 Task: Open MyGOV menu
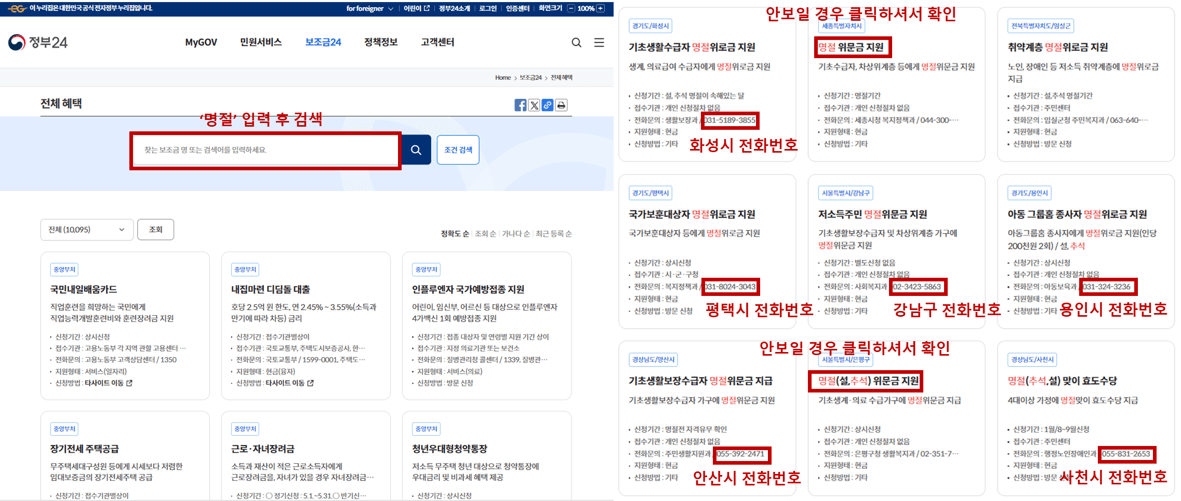201,43
